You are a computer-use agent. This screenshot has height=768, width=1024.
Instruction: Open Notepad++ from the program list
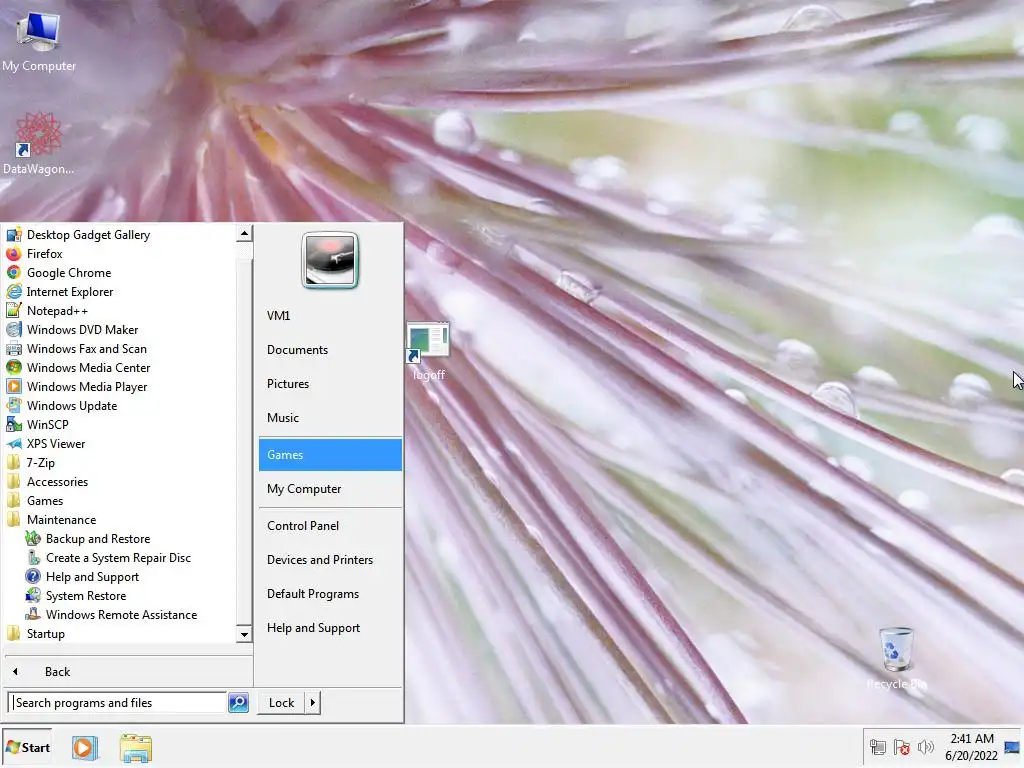(x=57, y=310)
